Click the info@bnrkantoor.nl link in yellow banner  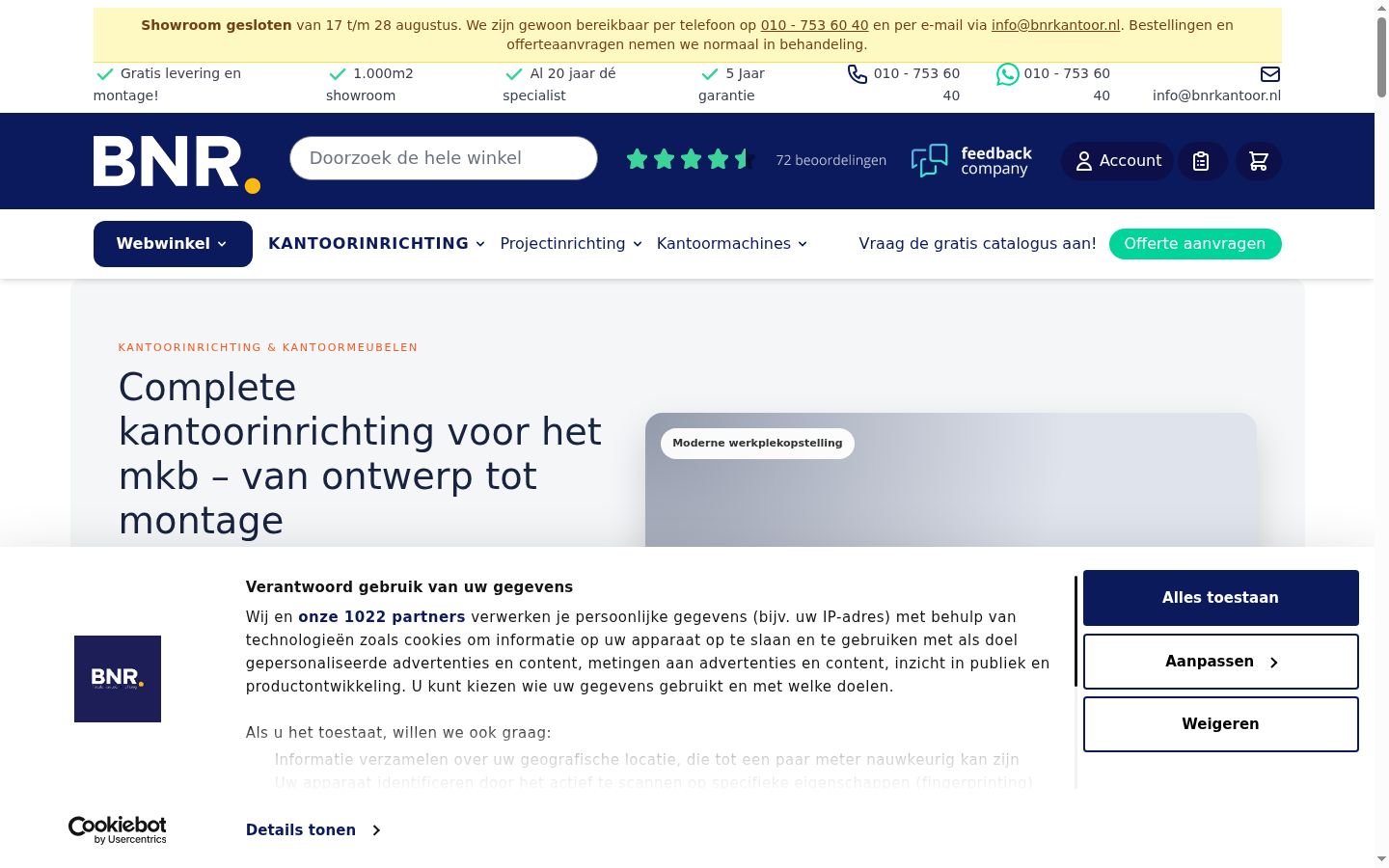[x=1055, y=25]
